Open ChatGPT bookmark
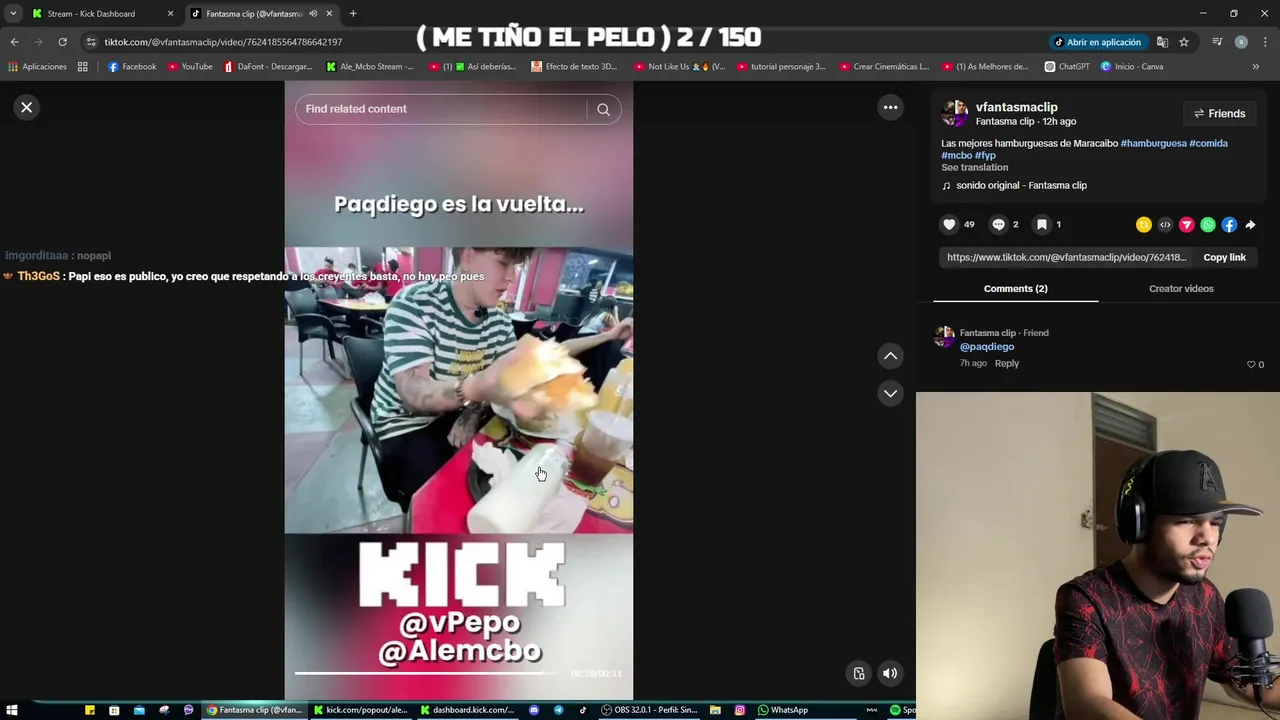 coord(1067,67)
